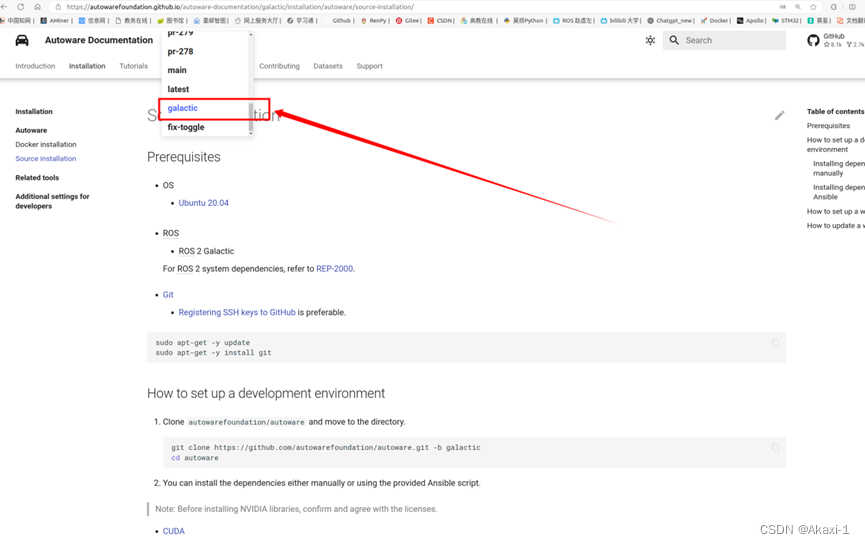Go to browser home icon
Screen dimensions: 865x544
point(38,7)
